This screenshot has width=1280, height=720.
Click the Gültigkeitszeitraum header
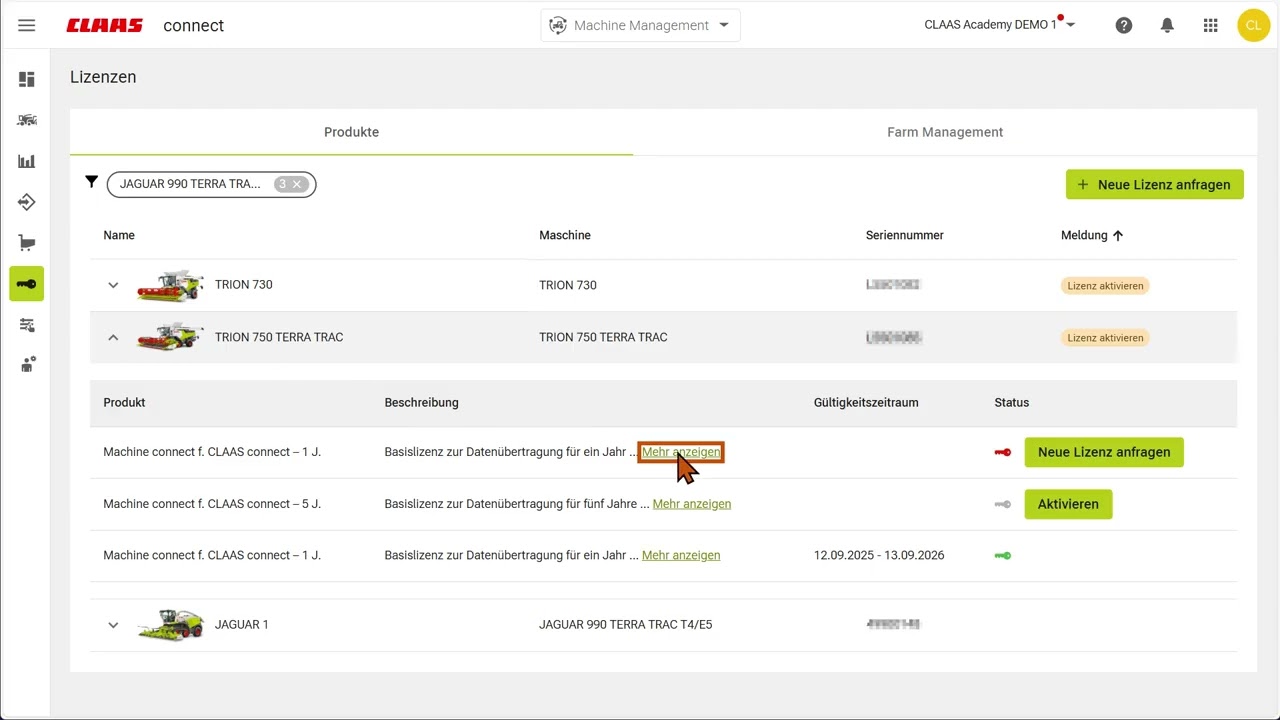click(866, 402)
